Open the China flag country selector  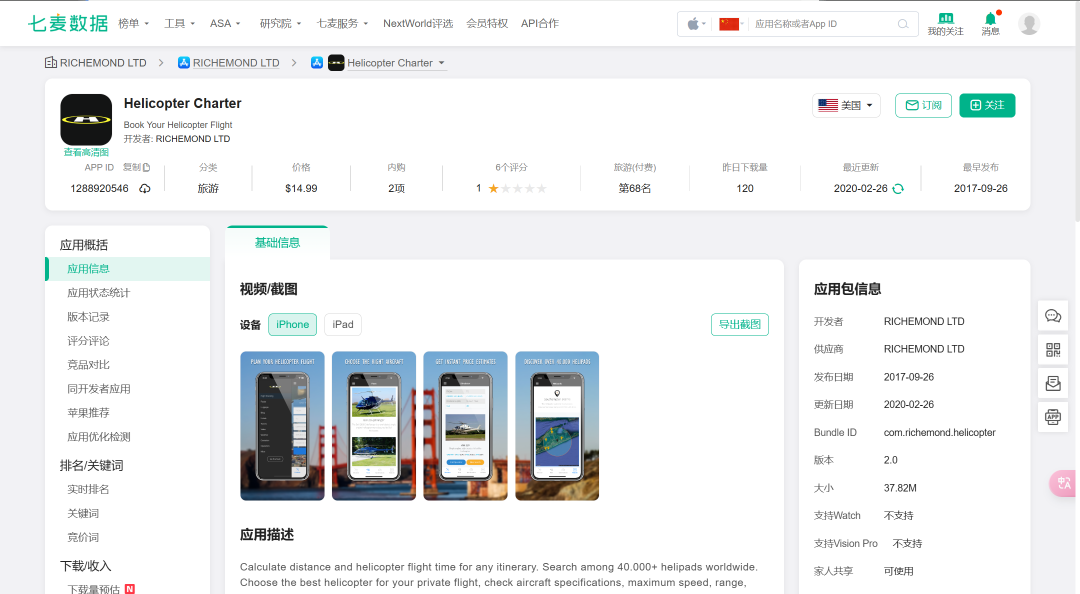731,24
